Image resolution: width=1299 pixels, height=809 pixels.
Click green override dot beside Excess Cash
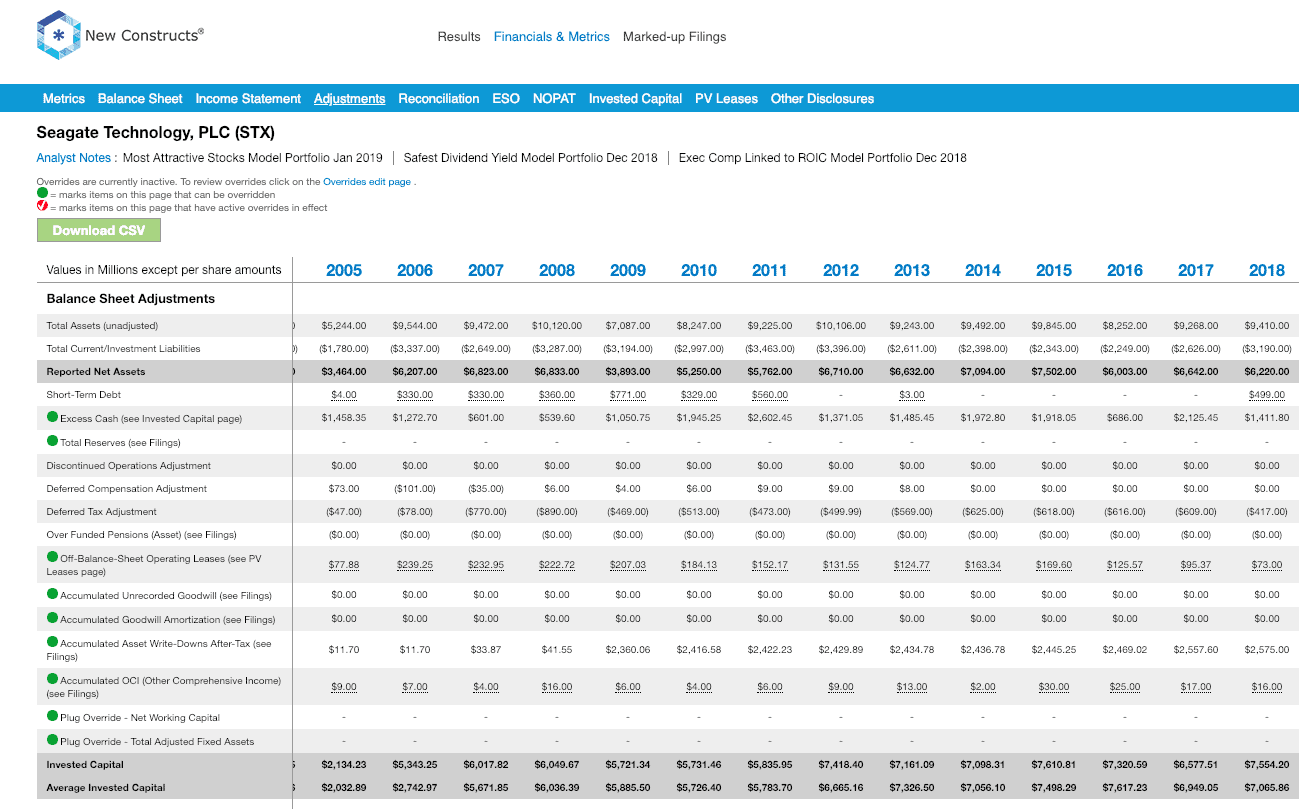tap(53, 417)
